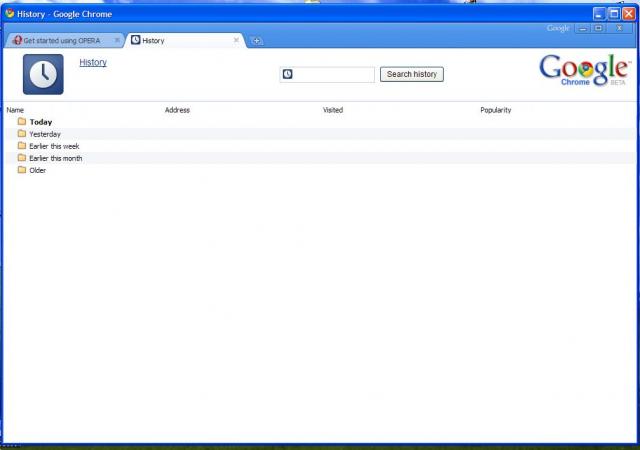Close the Get started using OPERA tab

click(x=117, y=40)
